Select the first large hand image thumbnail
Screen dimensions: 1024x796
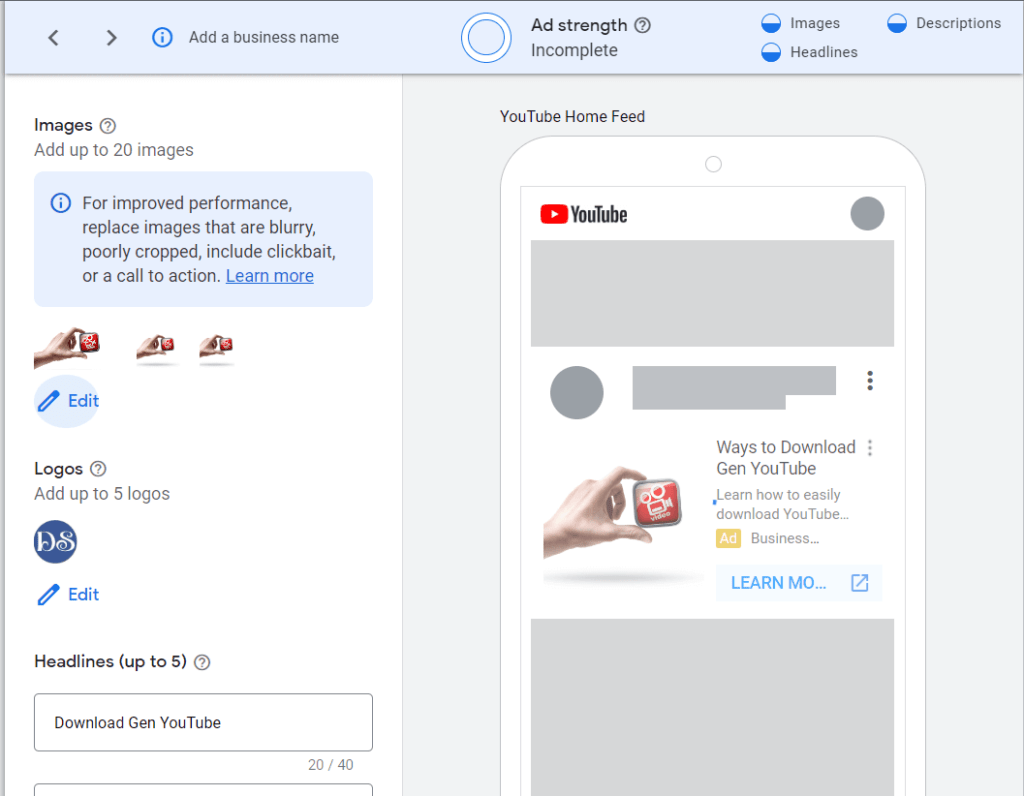pyautogui.click(x=67, y=347)
